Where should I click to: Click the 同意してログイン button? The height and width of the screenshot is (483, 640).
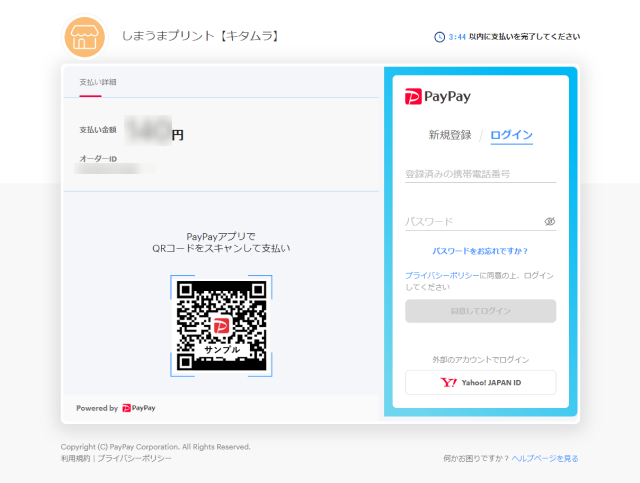[480, 311]
